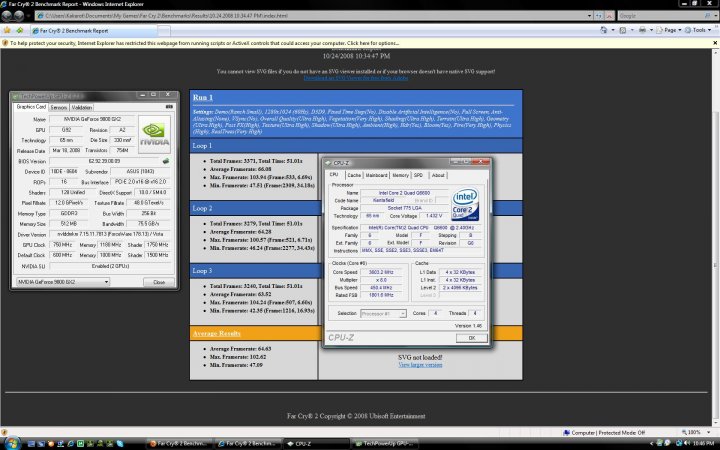This screenshot has width=720, height=450.
Task: Click the vertical page scrollbar
Action: click(715, 236)
